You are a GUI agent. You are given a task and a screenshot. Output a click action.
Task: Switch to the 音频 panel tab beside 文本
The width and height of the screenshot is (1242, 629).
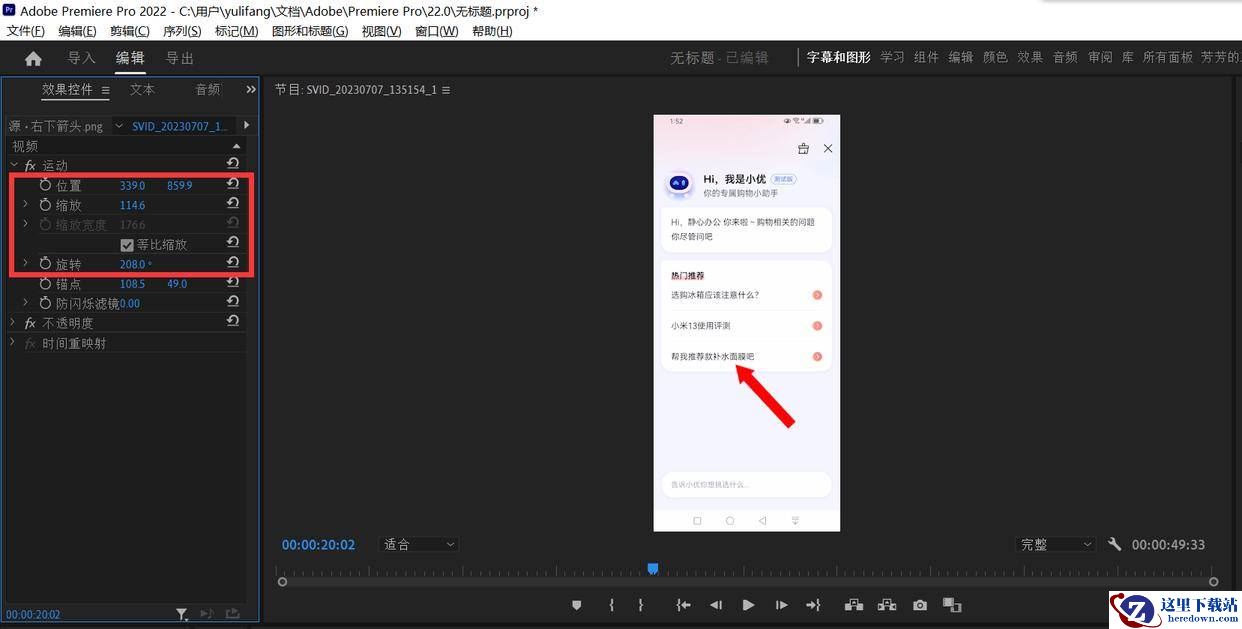208,90
